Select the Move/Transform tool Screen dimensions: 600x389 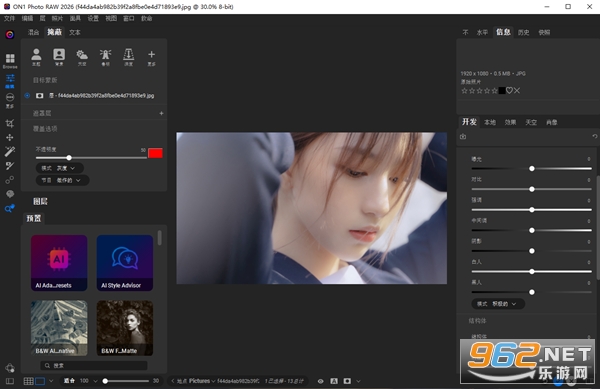[10, 137]
